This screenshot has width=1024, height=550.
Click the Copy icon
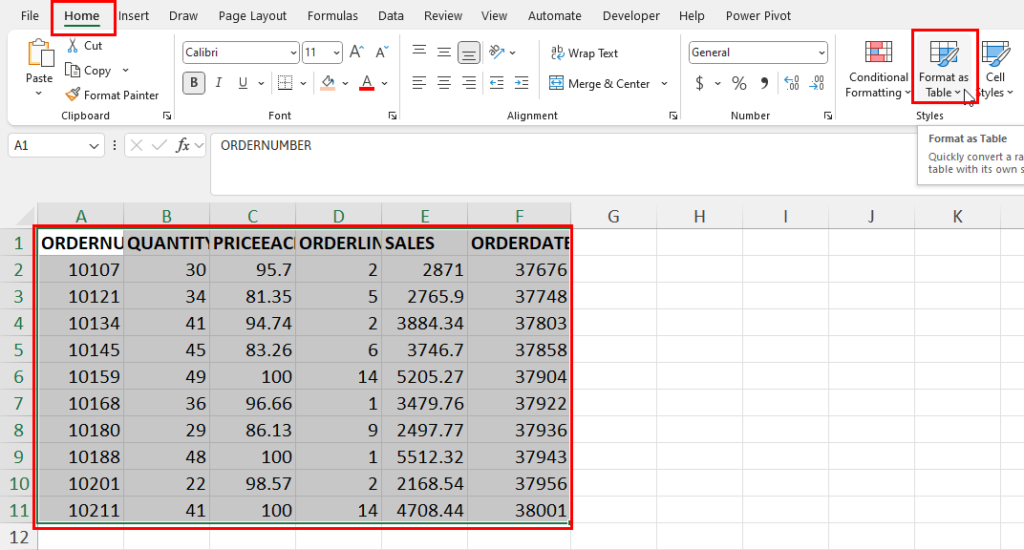click(x=72, y=70)
